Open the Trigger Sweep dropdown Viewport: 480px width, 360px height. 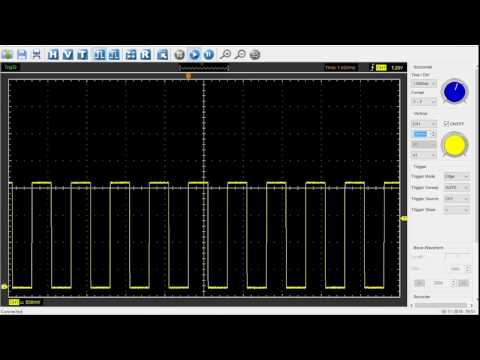click(457, 188)
